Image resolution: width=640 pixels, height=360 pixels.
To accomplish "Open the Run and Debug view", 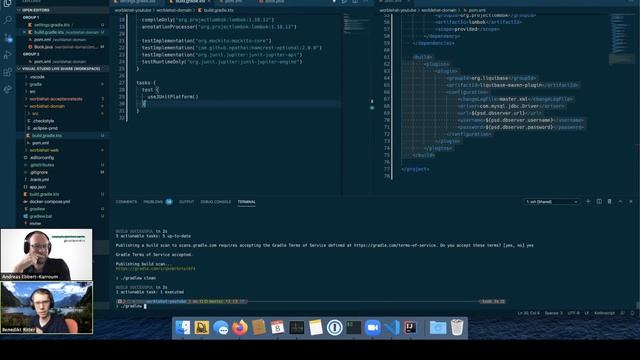I will [7, 55].
